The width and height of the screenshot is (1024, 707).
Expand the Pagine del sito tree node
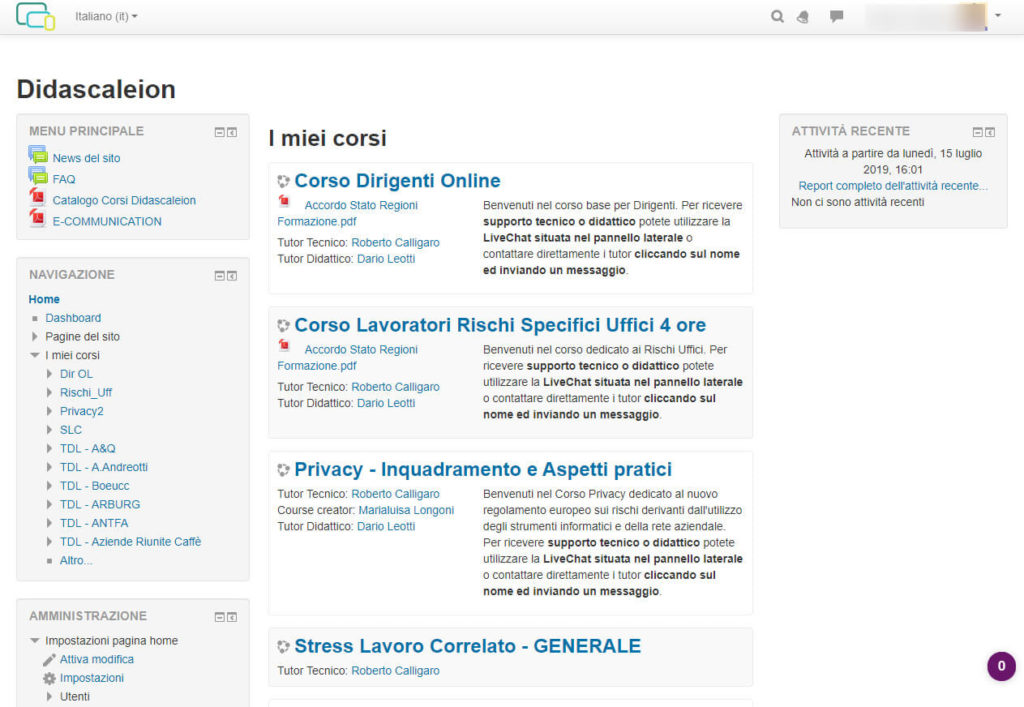35,337
